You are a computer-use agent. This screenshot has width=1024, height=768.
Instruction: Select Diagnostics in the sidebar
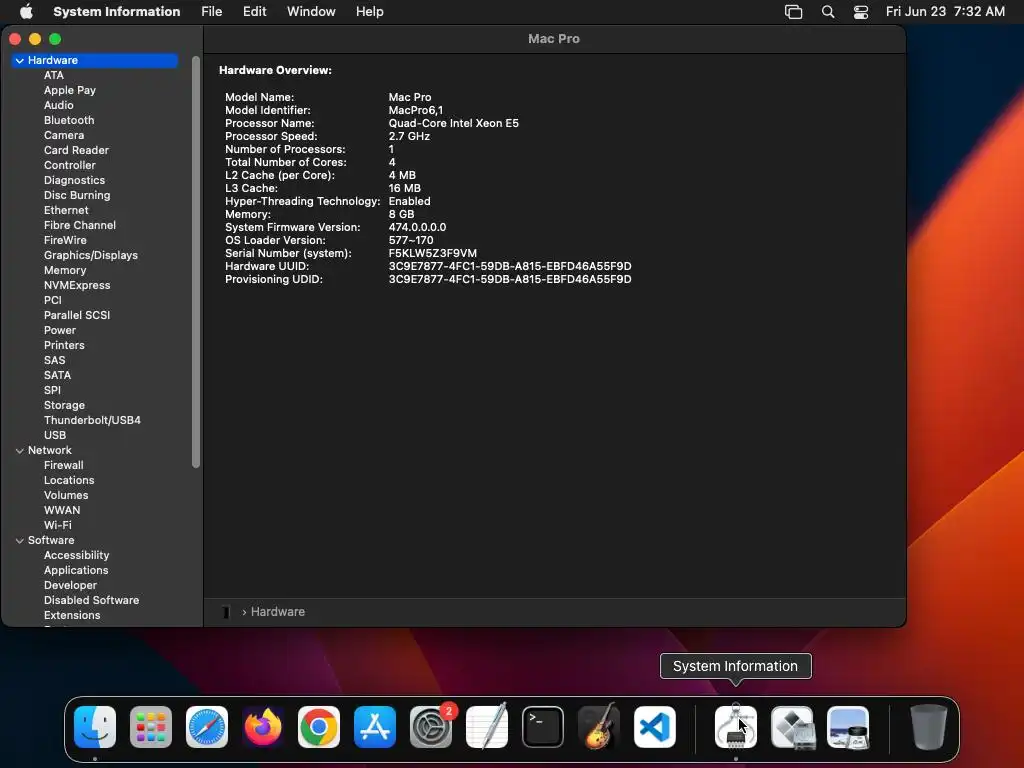[74, 180]
